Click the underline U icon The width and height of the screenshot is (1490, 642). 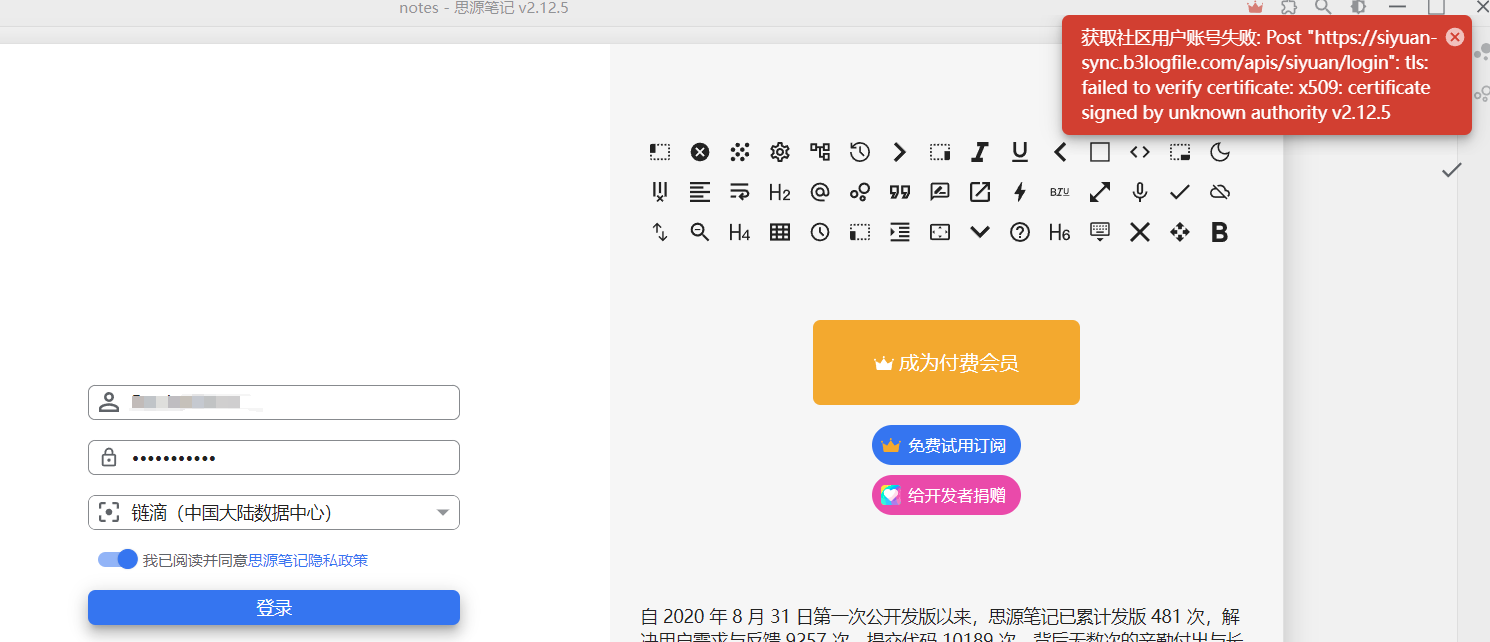(x=1020, y=152)
